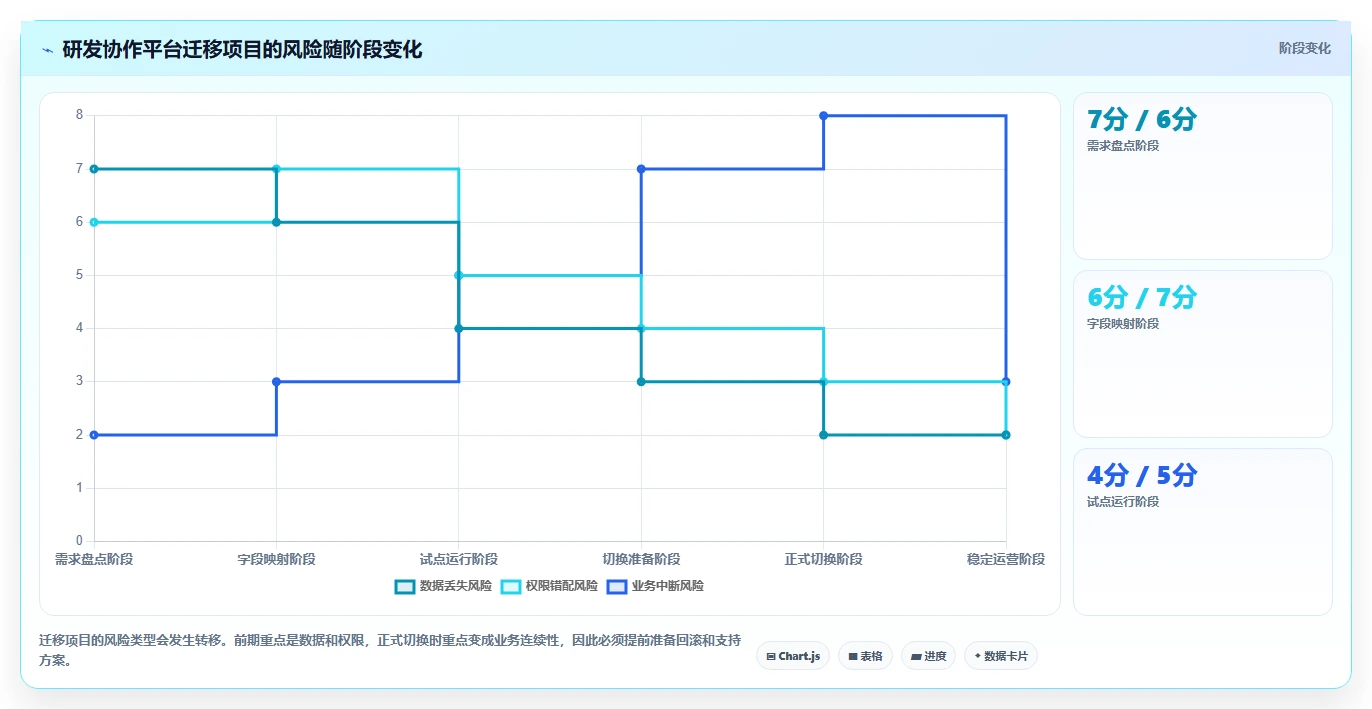Click the lightning icon beside the chart title

tap(48, 50)
